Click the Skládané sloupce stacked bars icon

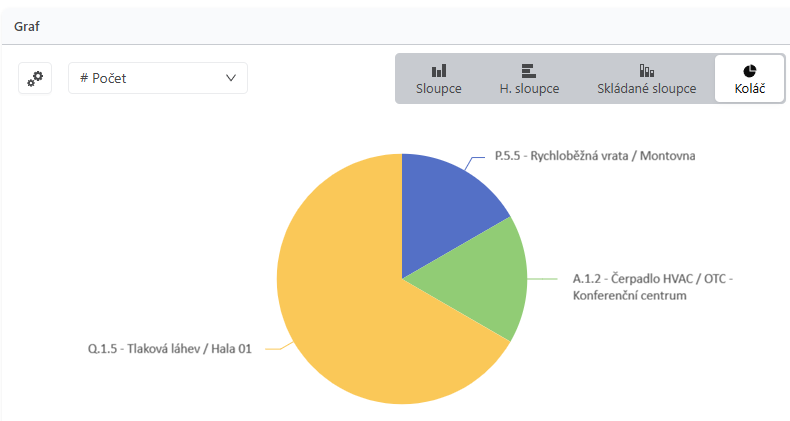[x=646, y=71]
